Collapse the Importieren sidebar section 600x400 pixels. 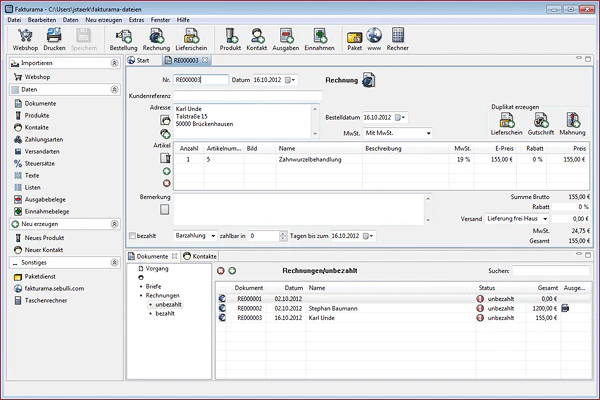pos(114,63)
